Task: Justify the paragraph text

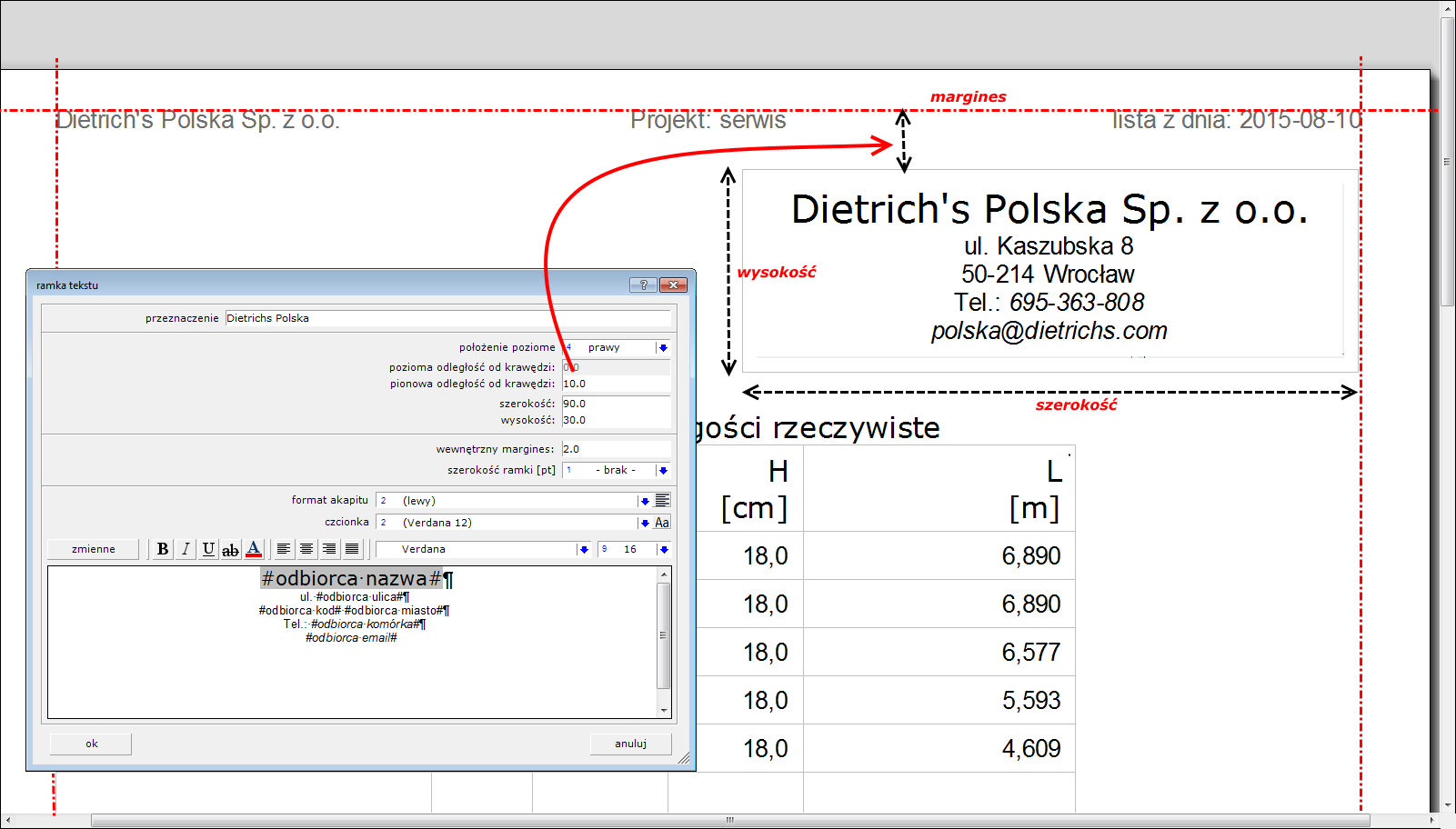Action: tap(352, 549)
